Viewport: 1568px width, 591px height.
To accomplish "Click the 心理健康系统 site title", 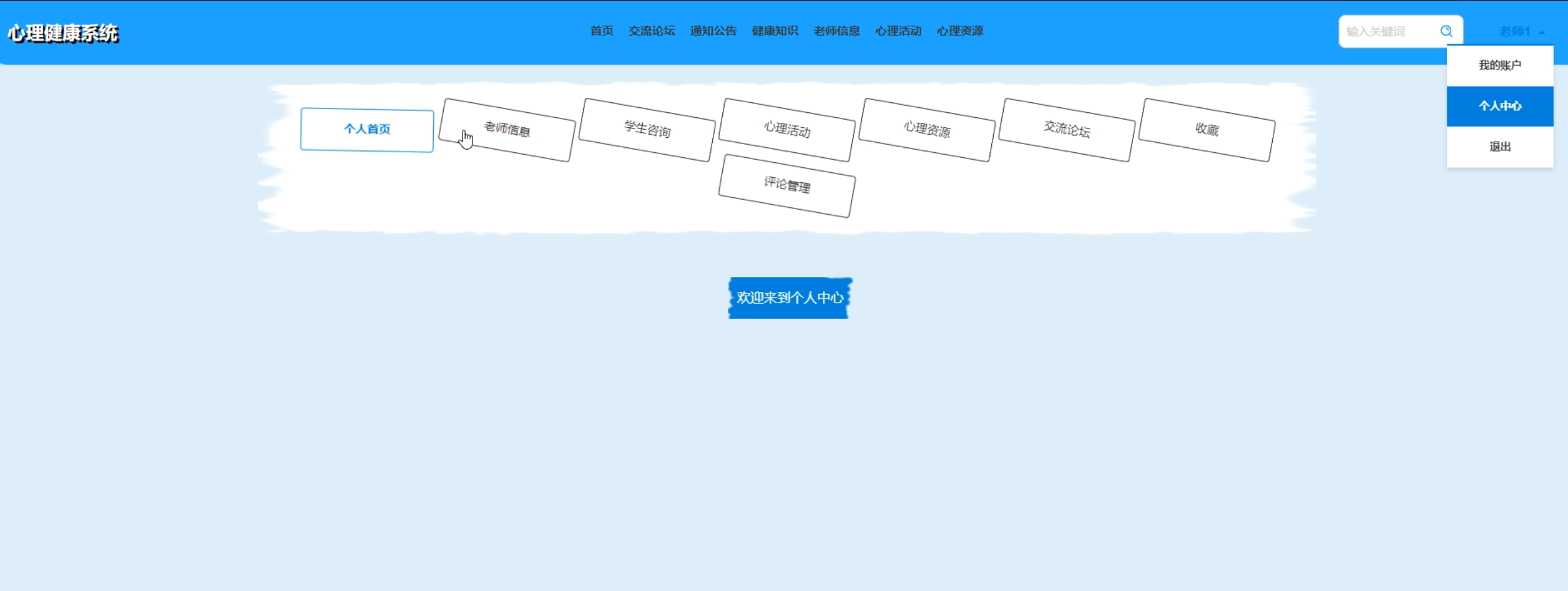I will click(63, 33).
